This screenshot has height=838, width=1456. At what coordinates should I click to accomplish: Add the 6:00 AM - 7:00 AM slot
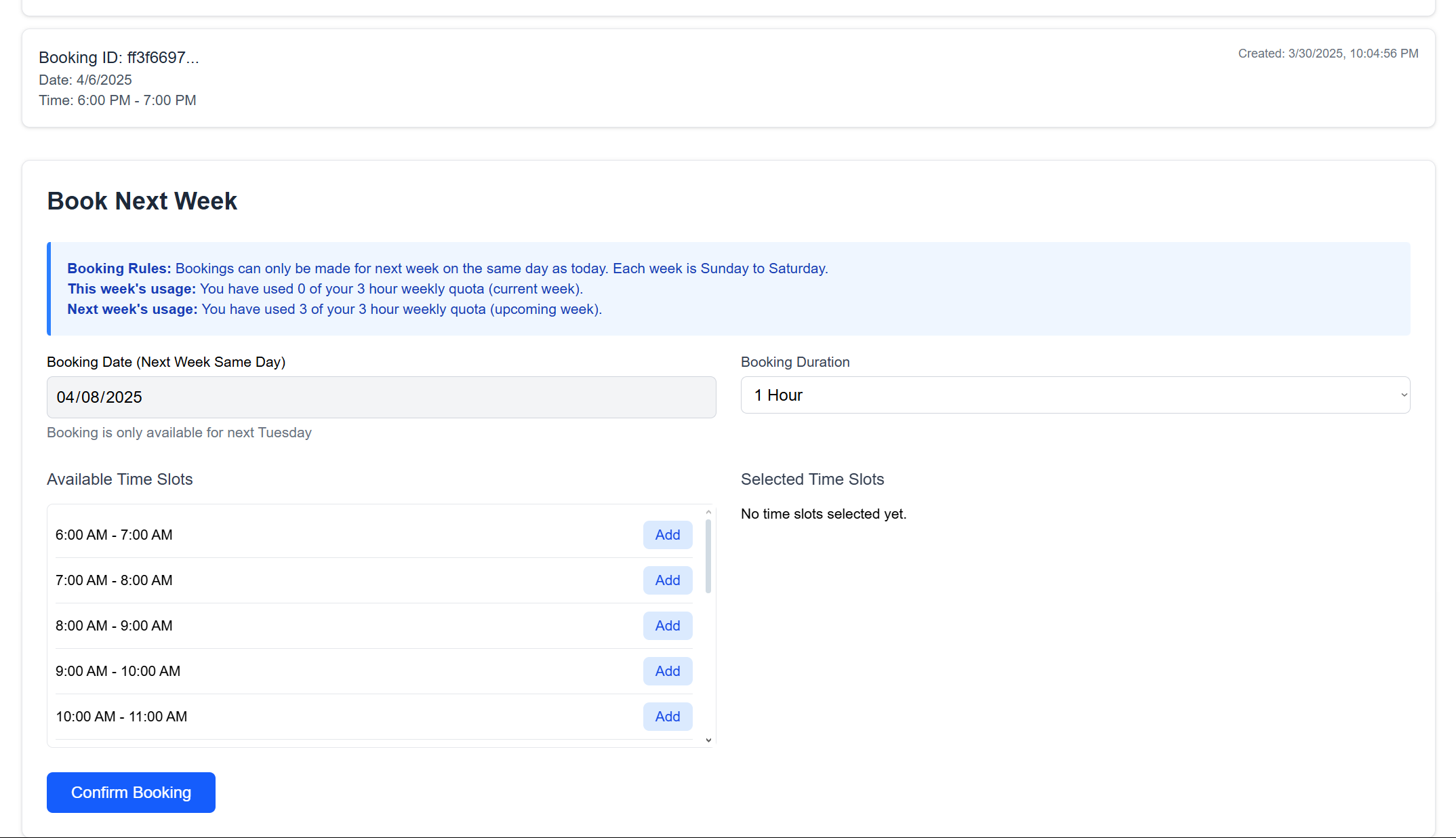coord(667,535)
